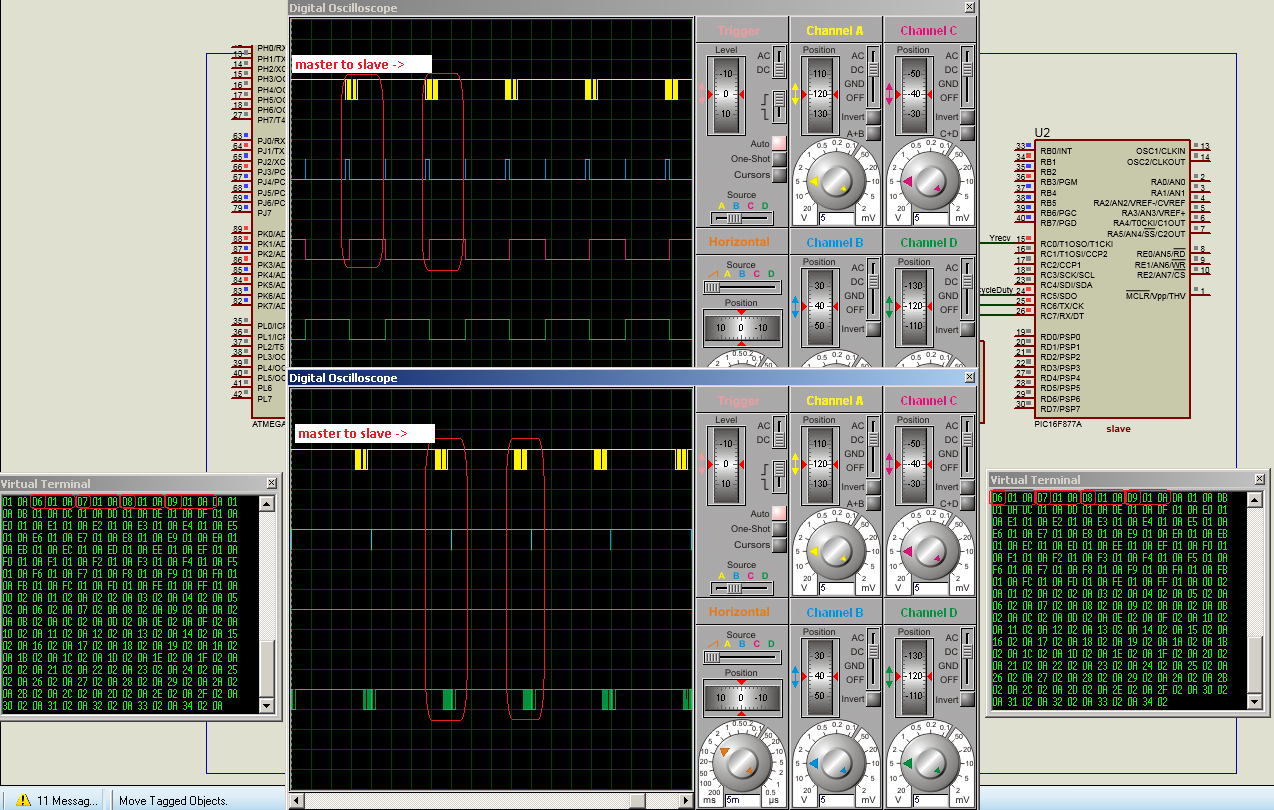Enable Auto trigger in lower oscilloscope
1274x810 pixels.
point(779,513)
